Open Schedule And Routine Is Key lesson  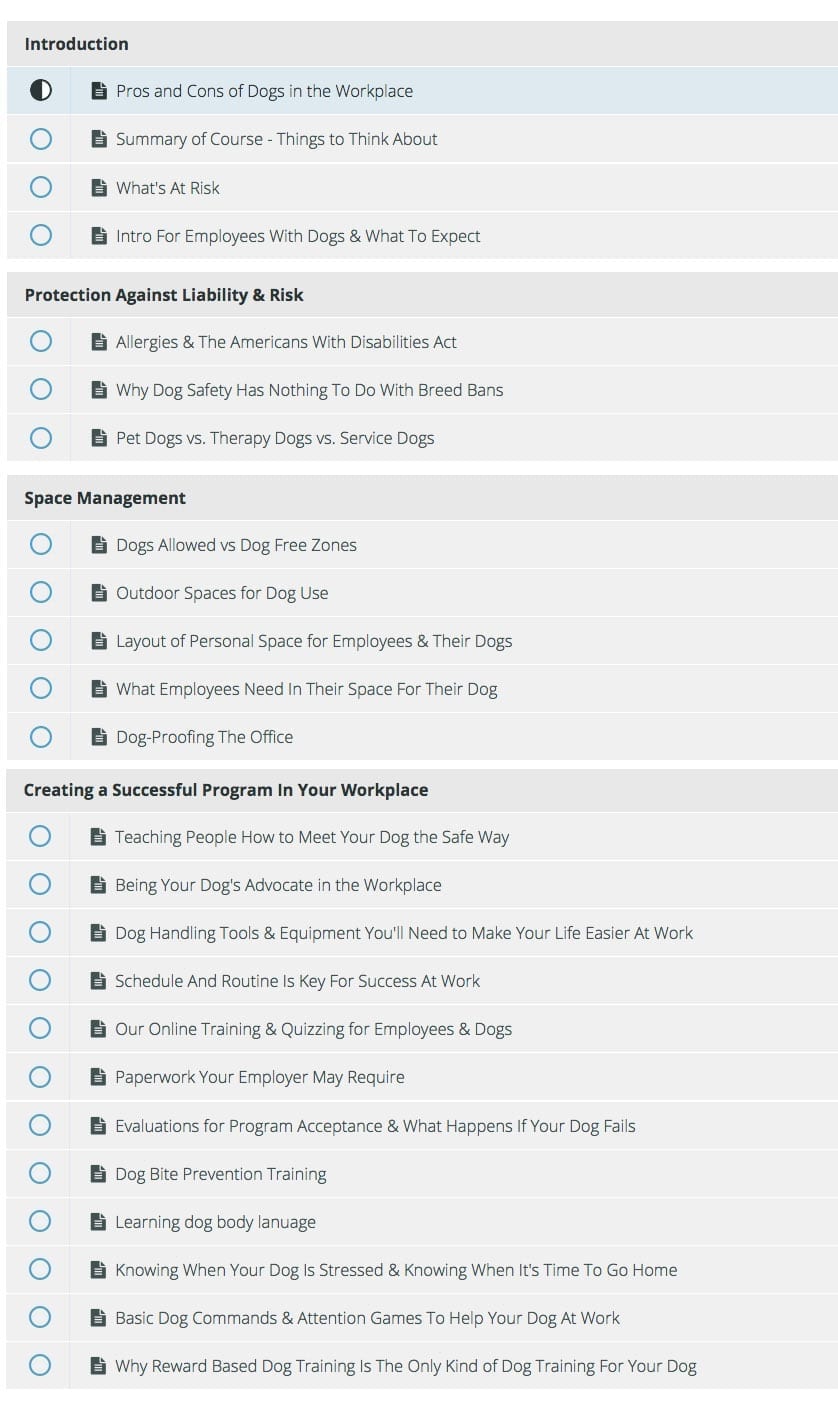point(297,981)
